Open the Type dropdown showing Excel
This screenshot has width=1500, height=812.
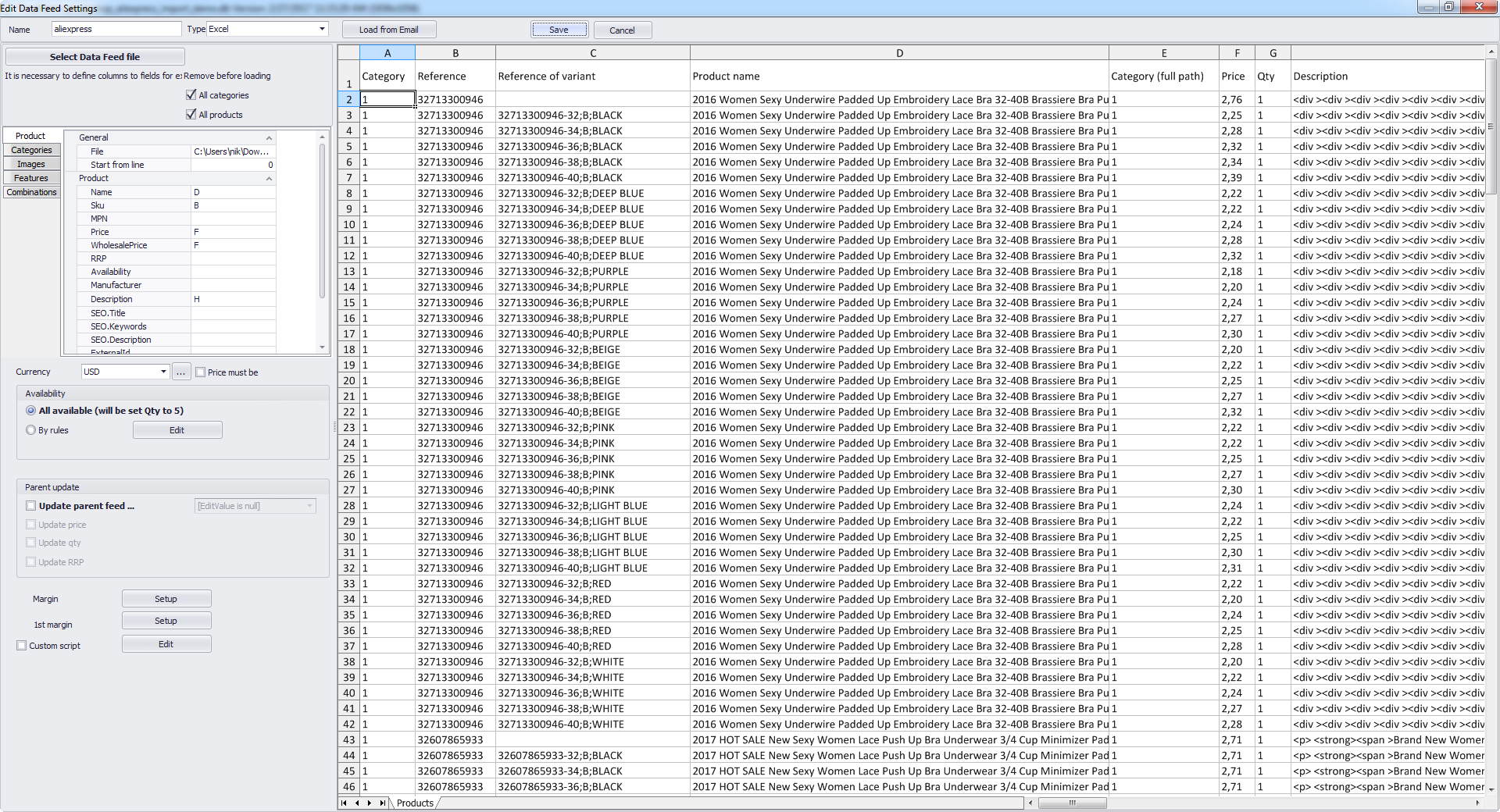pyautogui.click(x=322, y=29)
